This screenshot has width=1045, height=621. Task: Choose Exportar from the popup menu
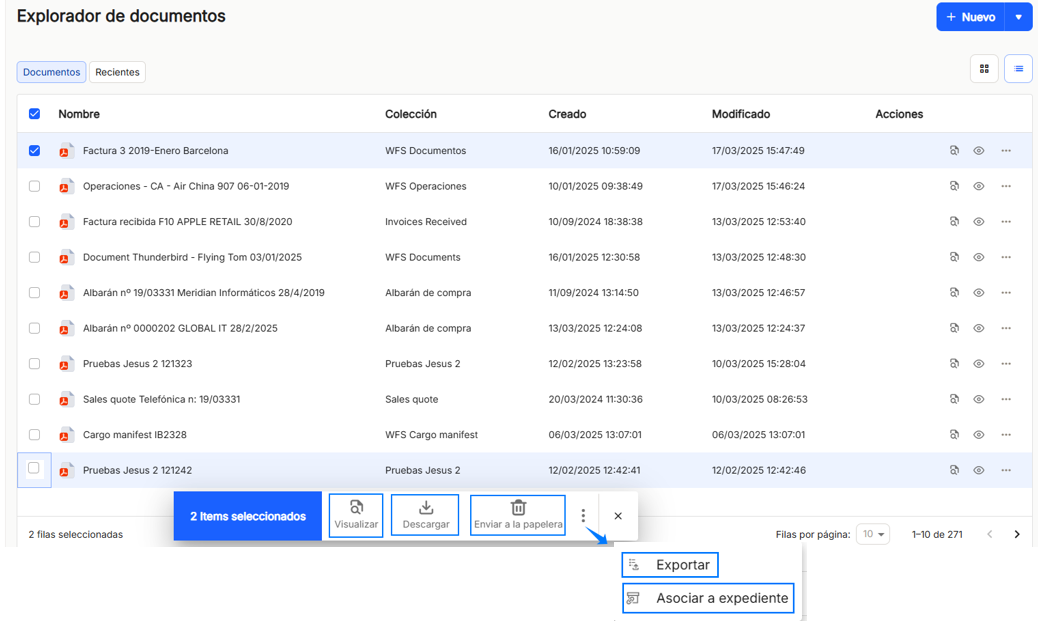[670, 565]
